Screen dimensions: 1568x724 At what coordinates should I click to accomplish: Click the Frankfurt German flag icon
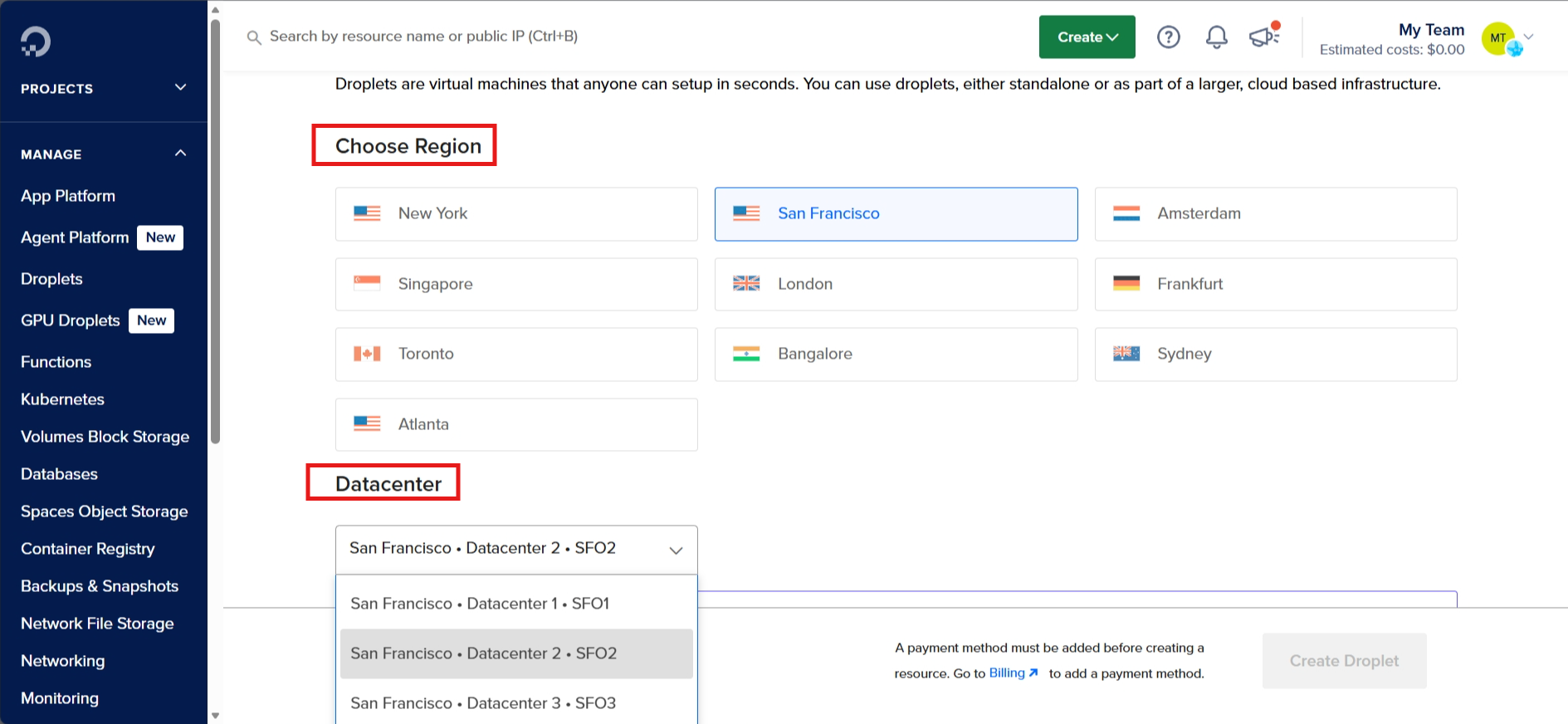pyautogui.click(x=1126, y=283)
